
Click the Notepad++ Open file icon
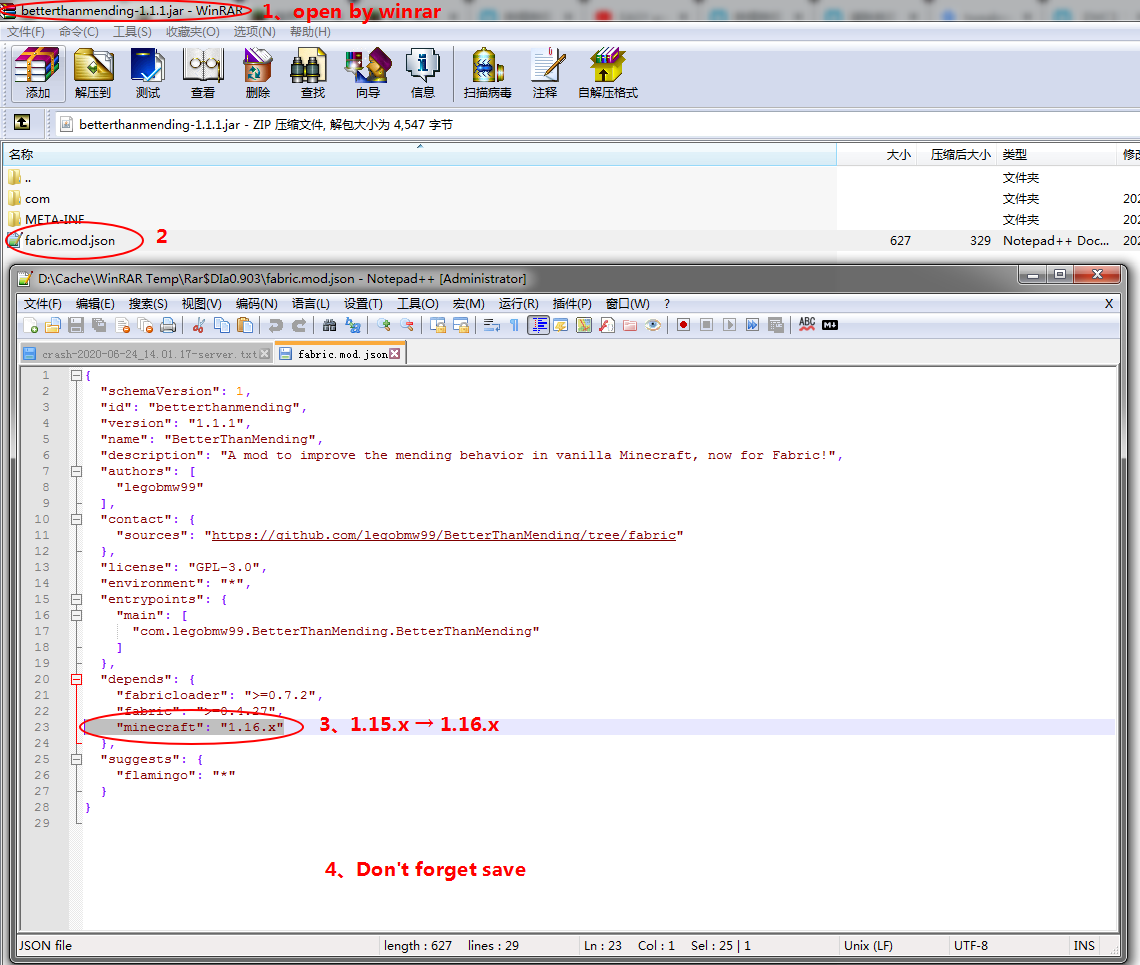point(53,325)
